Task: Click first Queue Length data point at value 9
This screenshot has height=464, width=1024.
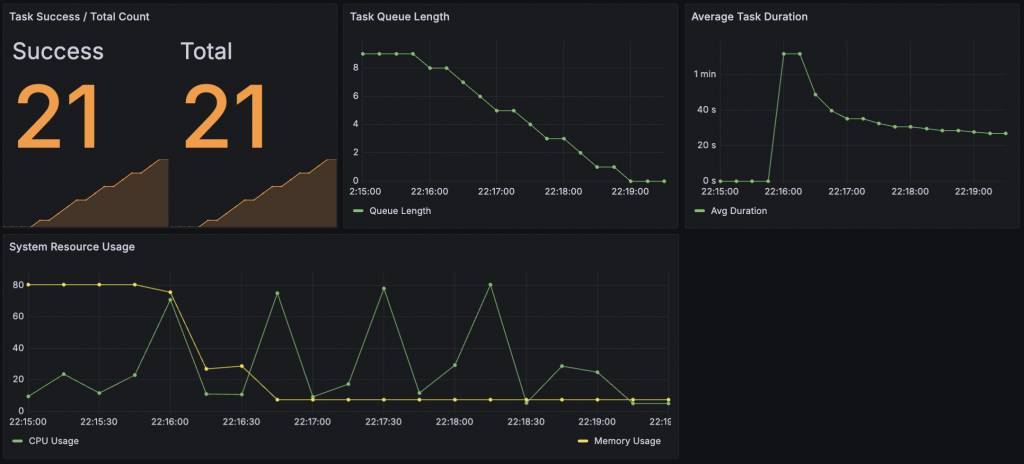Action: [362, 54]
